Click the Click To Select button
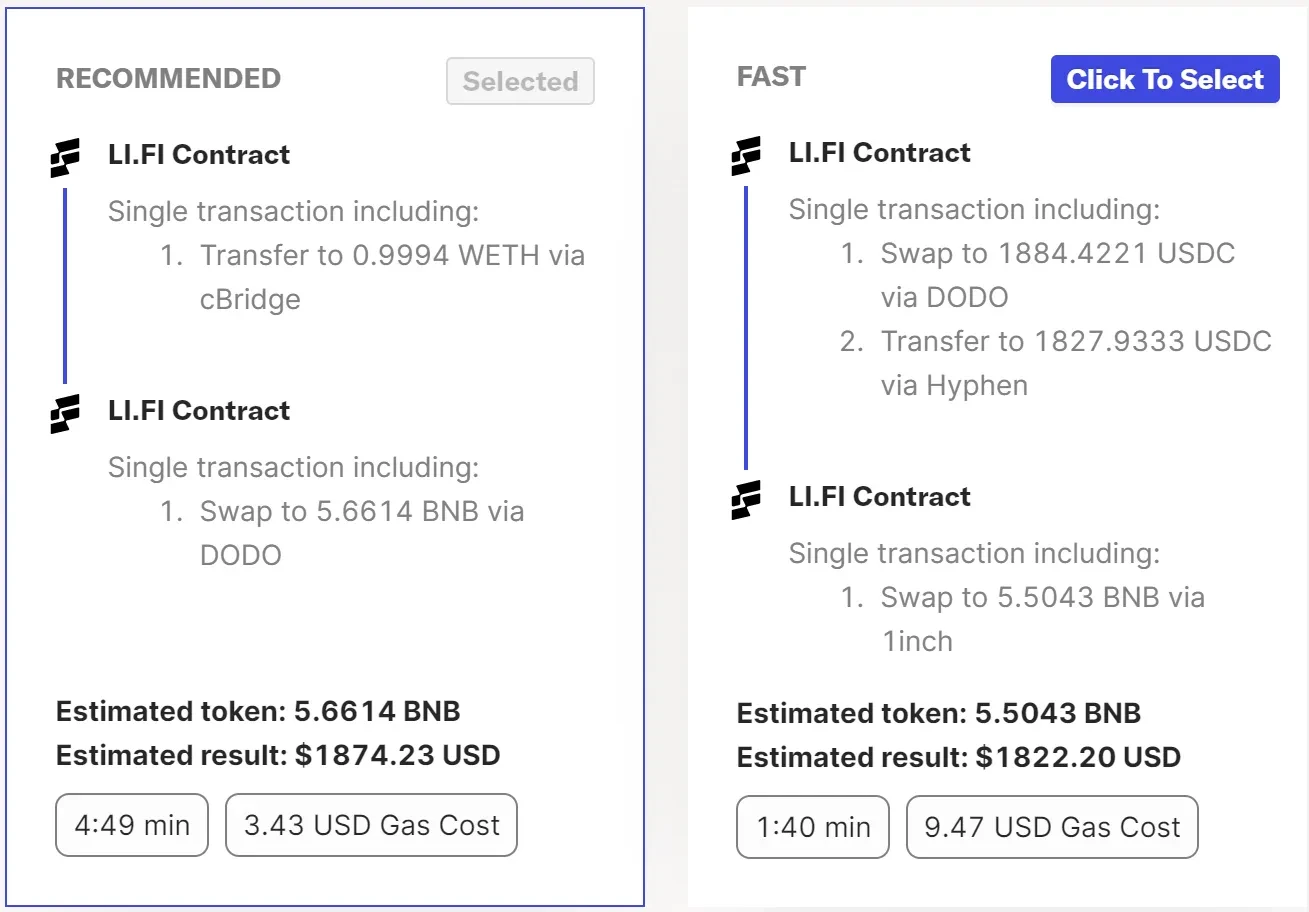Image resolution: width=1309 pixels, height=912 pixels. pos(1165,79)
